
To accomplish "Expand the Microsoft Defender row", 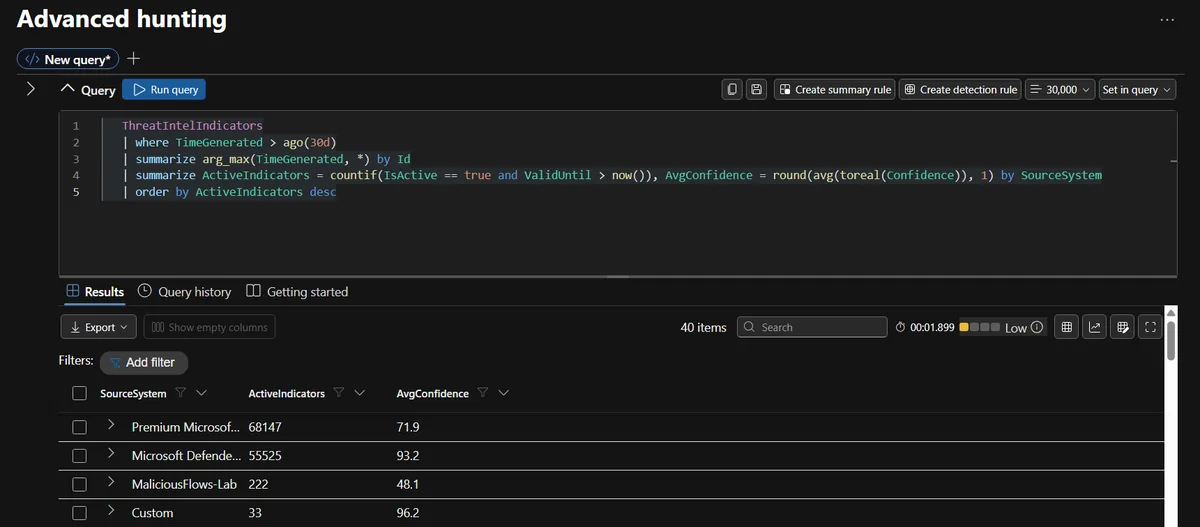I will 111,455.
